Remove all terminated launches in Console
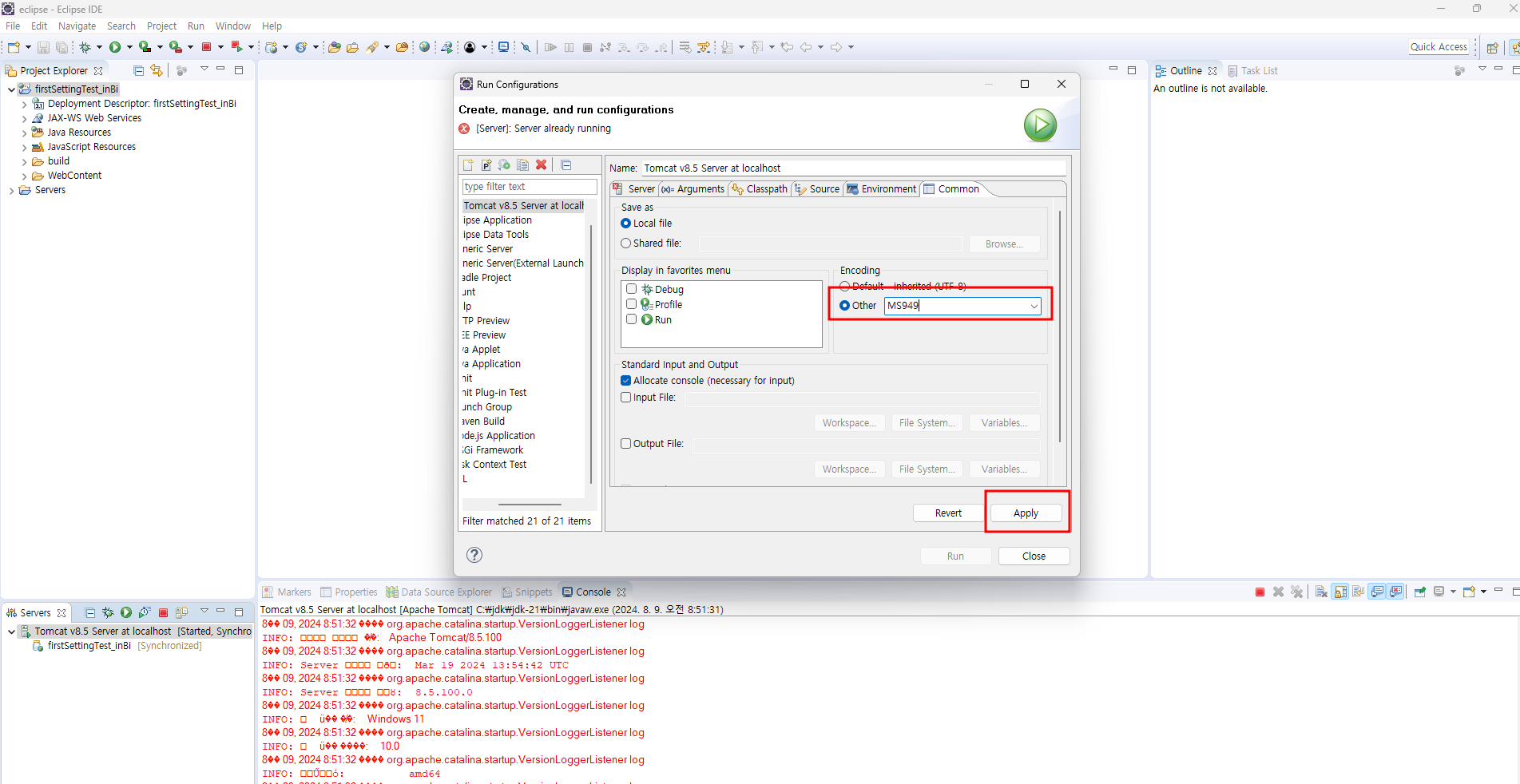Image resolution: width=1520 pixels, height=784 pixels. pos(1296,592)
